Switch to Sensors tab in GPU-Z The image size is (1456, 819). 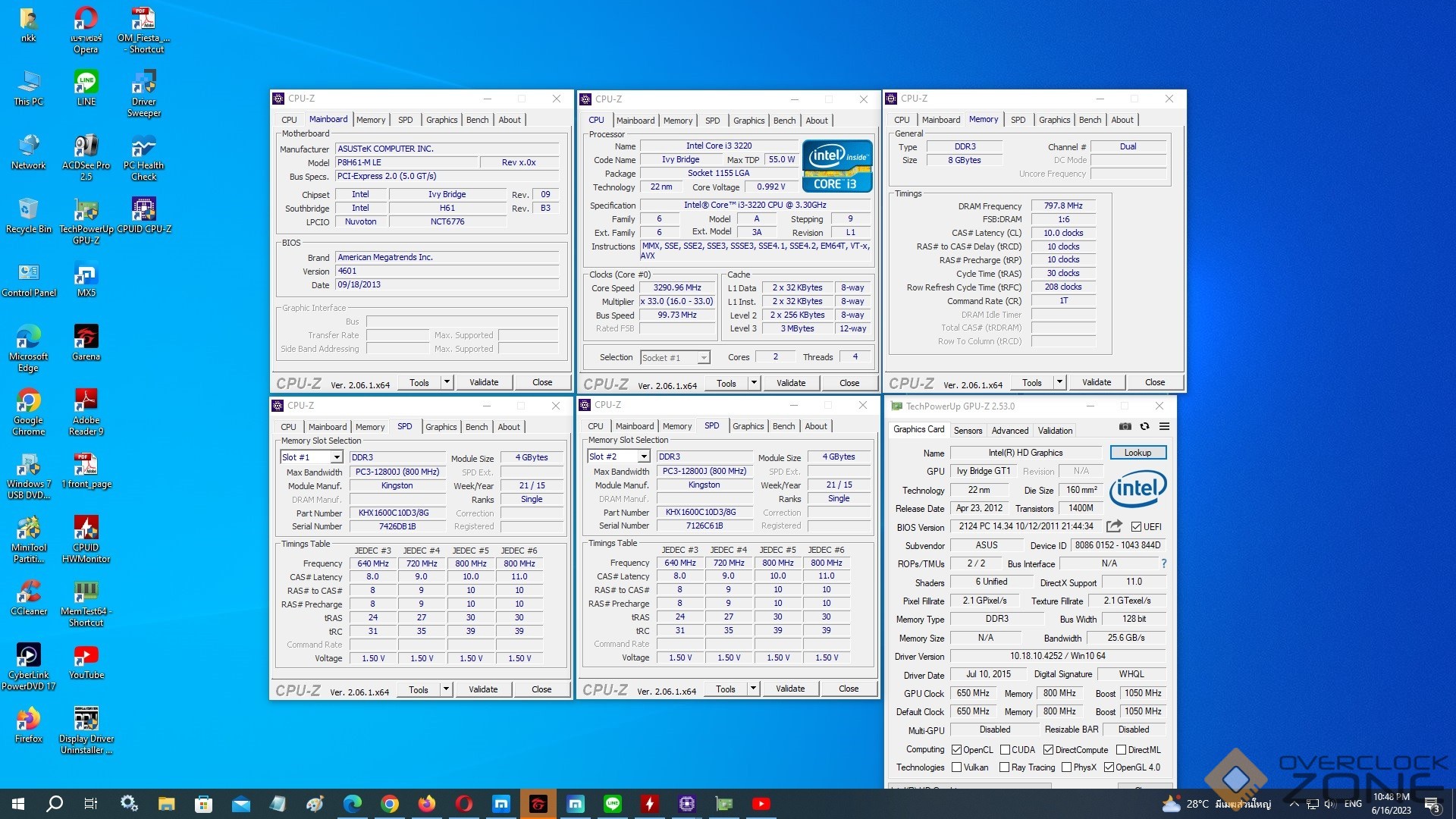coord(968,430)
